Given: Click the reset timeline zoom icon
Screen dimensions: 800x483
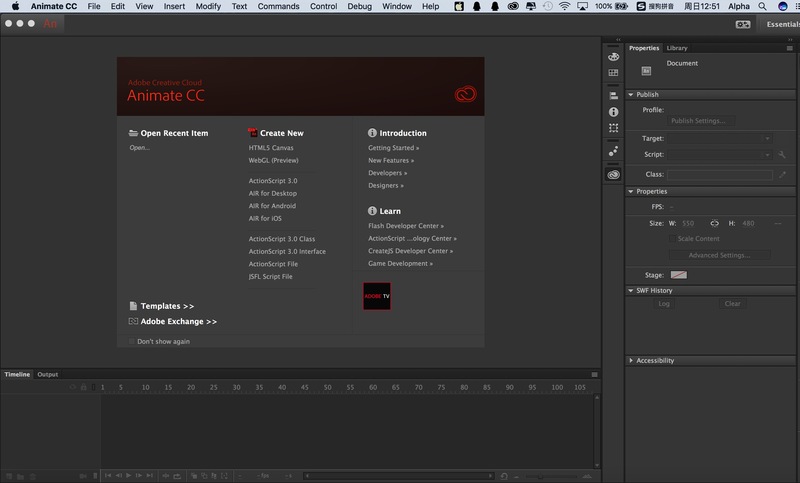Looking at the screenshot, I should (x=504, y=476).
